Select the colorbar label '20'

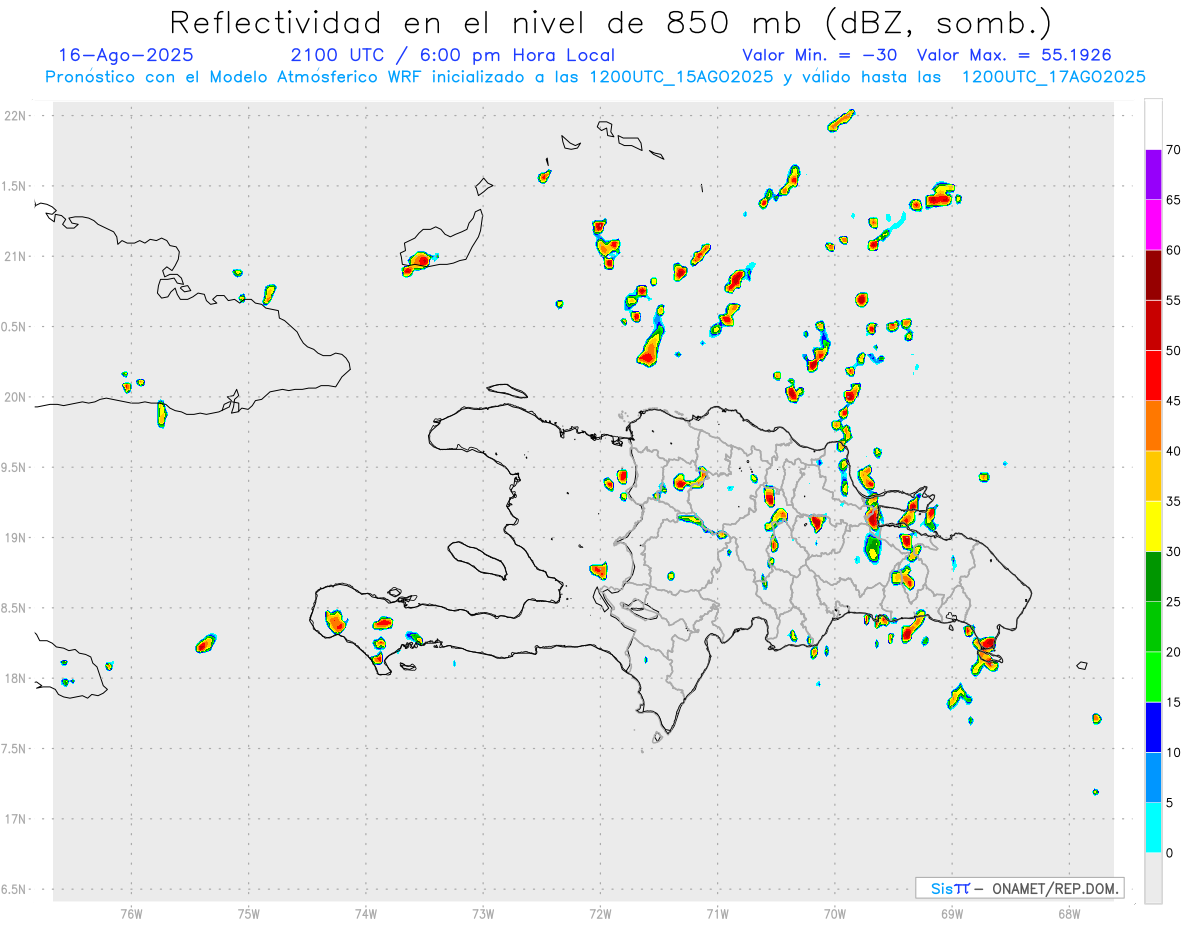tap(1173, 652)
